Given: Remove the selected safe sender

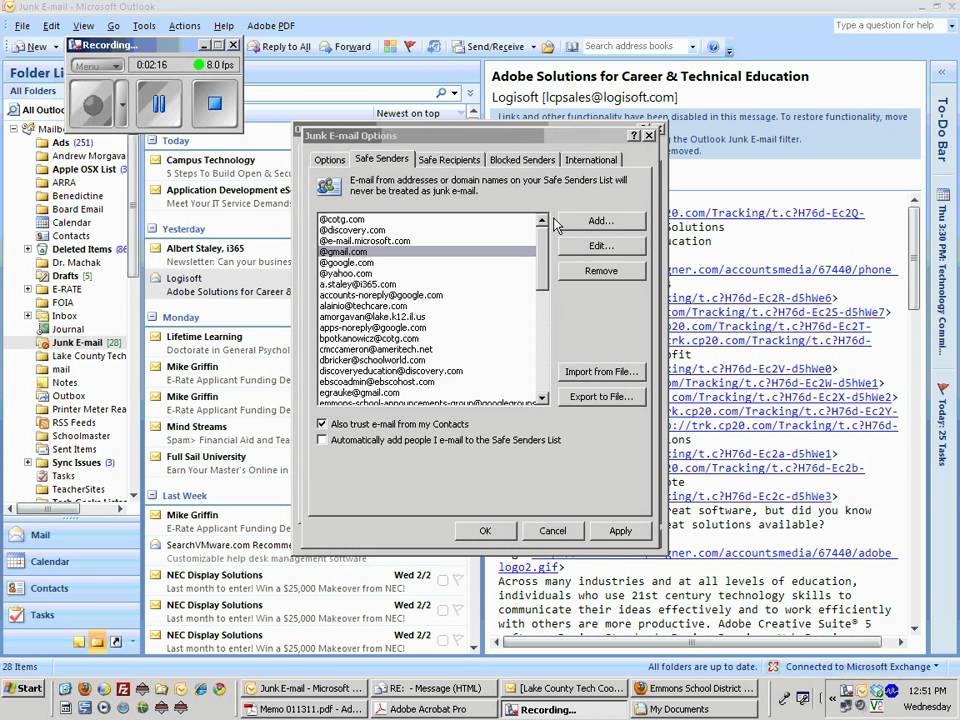Looking at the screenshot, I should (x=601, y=271).
